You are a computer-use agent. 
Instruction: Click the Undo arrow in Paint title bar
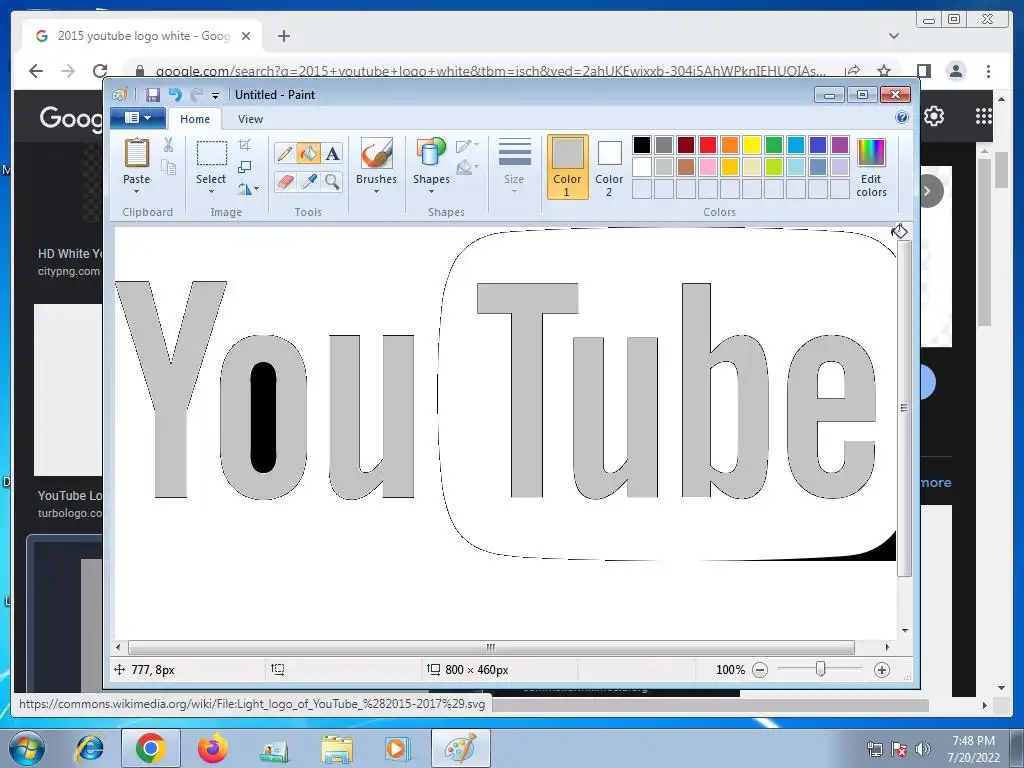(x=175, y=95)
